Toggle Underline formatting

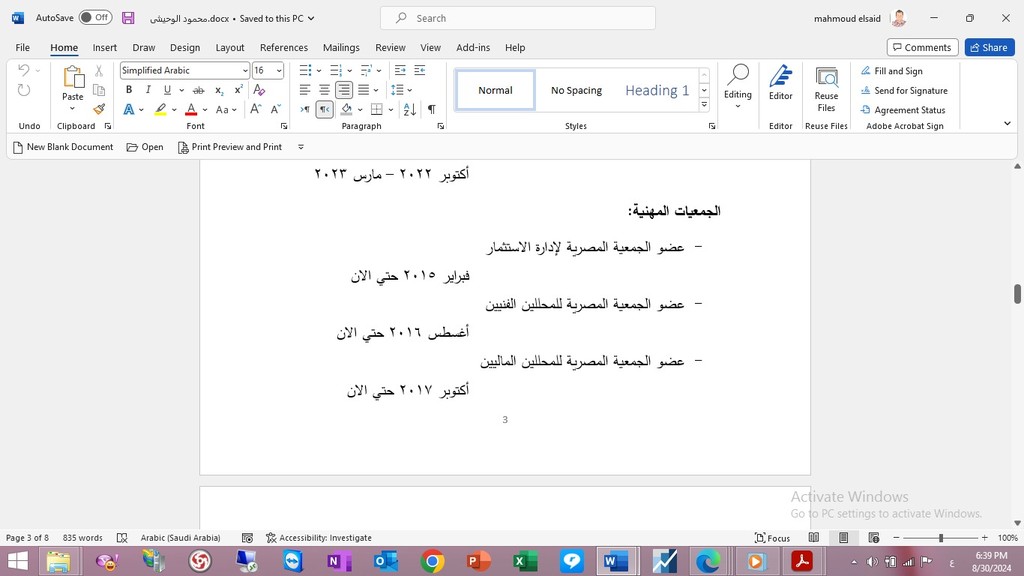point(167,90)
